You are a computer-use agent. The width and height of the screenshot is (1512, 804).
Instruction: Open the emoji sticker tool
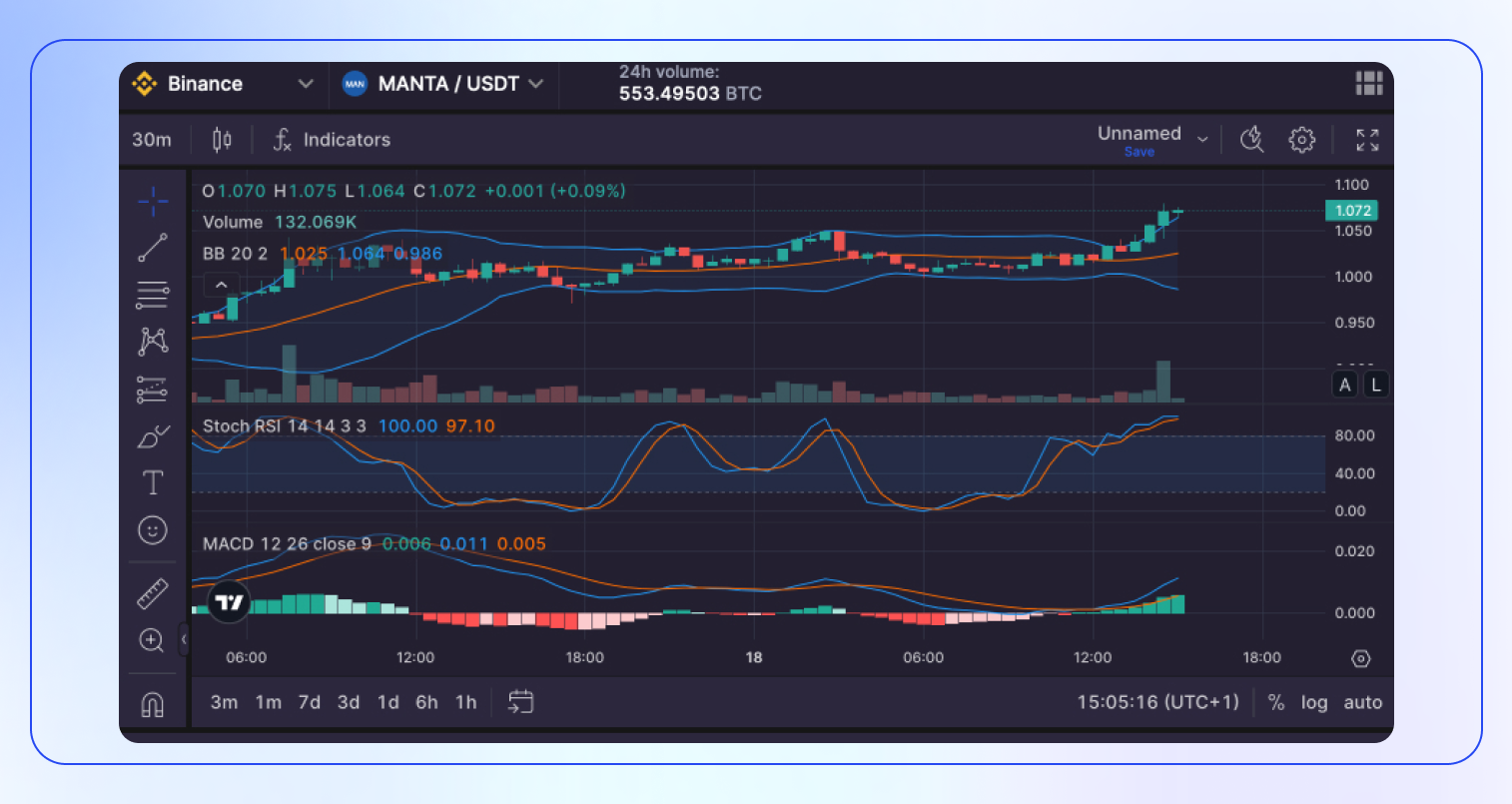[x=152, y=530]
